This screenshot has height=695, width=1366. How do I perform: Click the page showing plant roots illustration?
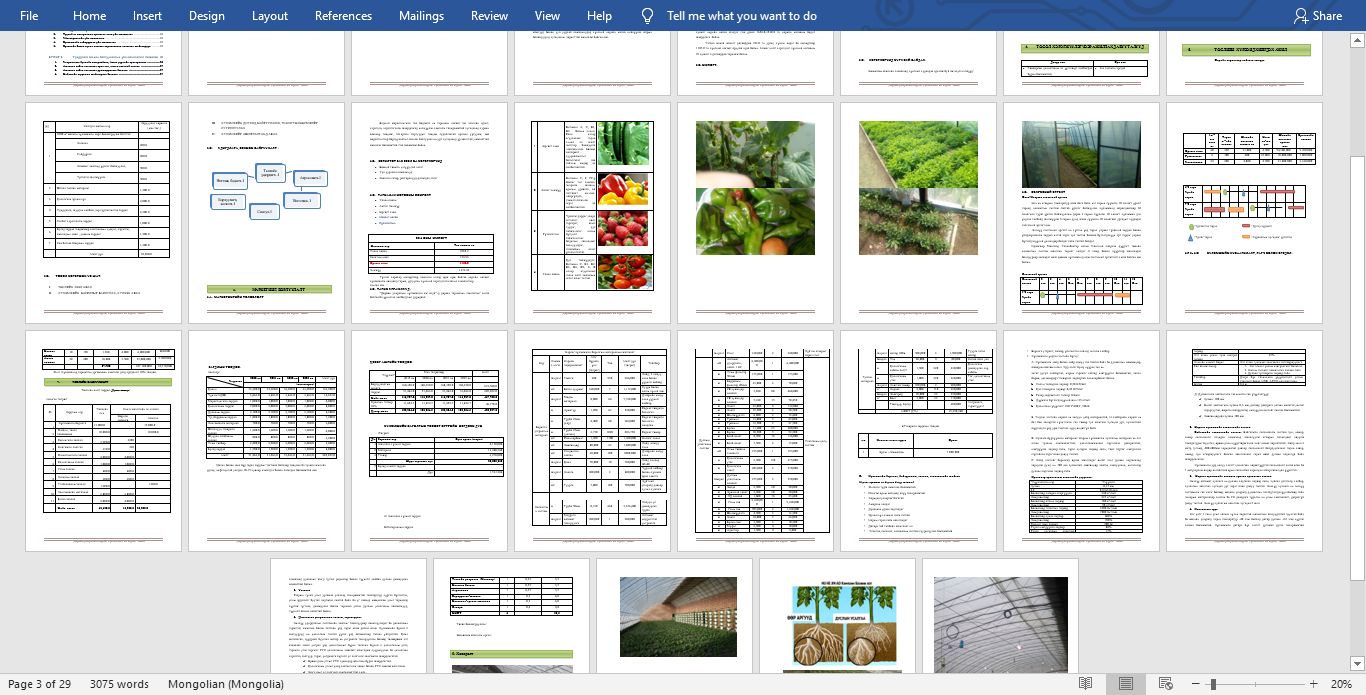(837, 616)
